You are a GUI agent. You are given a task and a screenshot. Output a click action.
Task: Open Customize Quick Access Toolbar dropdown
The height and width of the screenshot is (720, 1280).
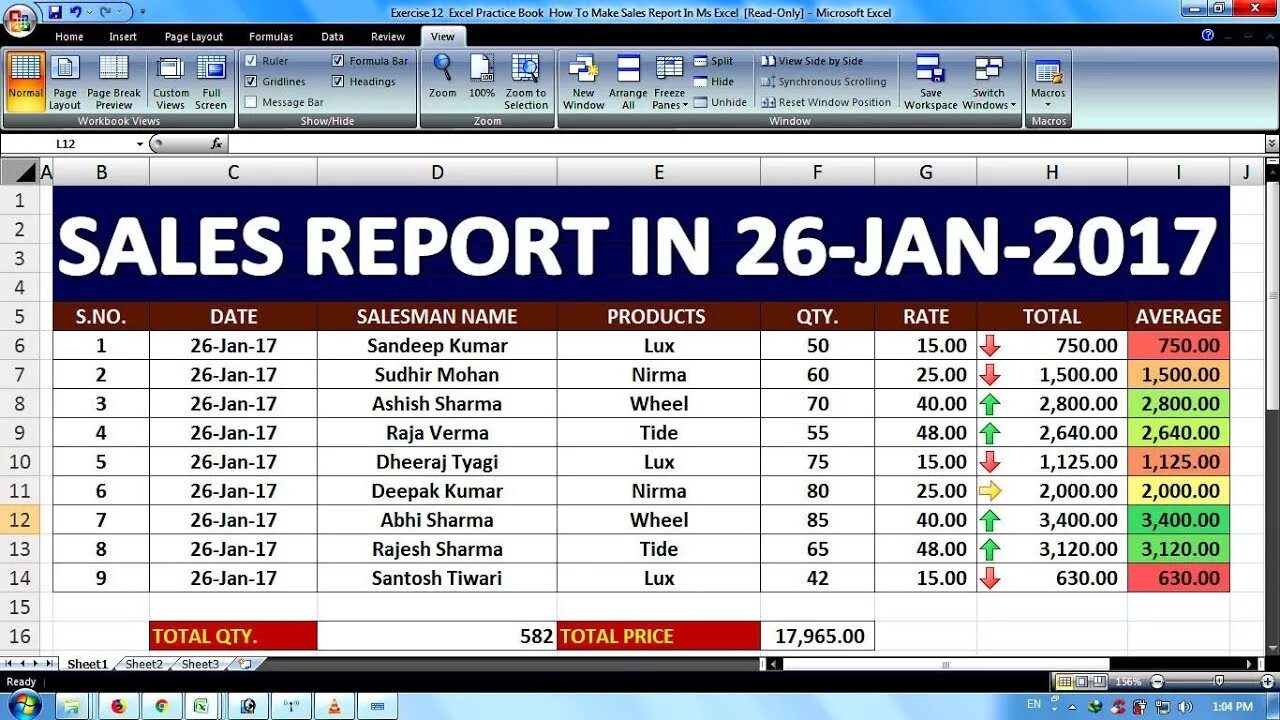click(x=142, y=13)
